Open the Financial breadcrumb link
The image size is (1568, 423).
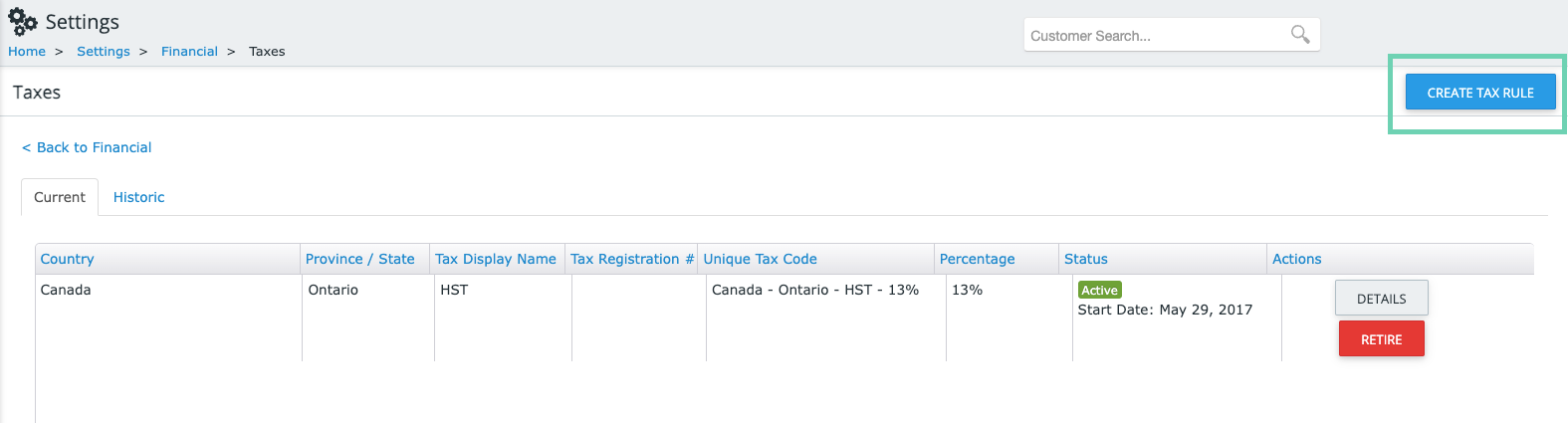pos(189,51)
